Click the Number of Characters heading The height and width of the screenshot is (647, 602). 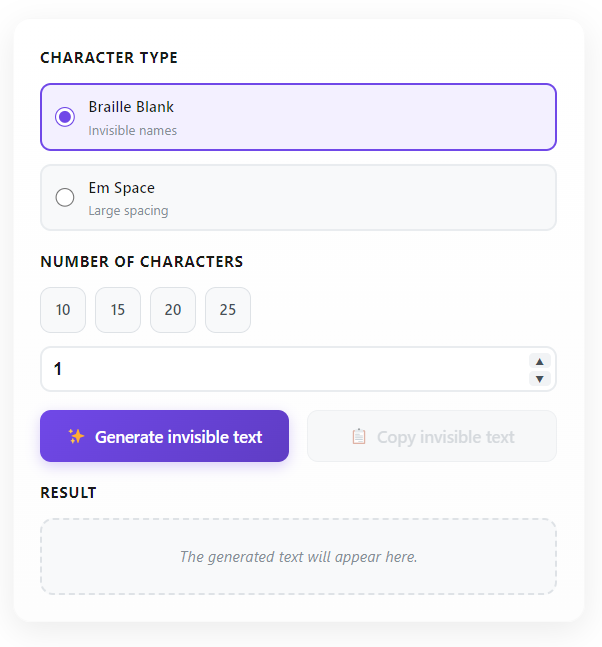click(141, 262)
